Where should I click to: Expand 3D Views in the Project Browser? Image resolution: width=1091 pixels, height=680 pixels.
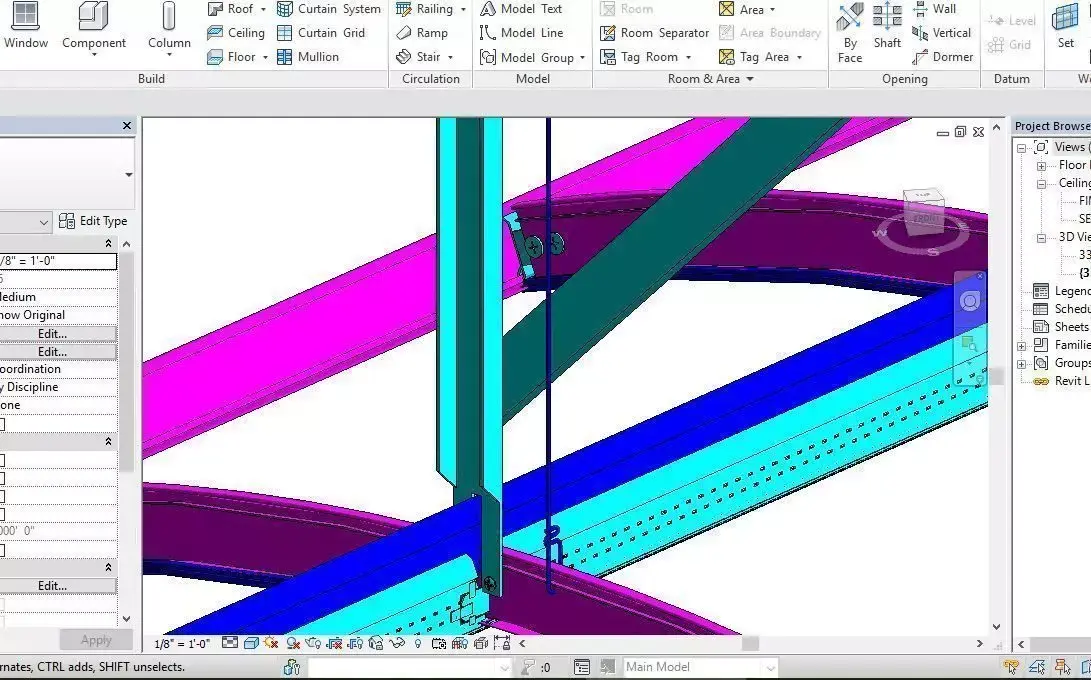(x=1041, y=238)
